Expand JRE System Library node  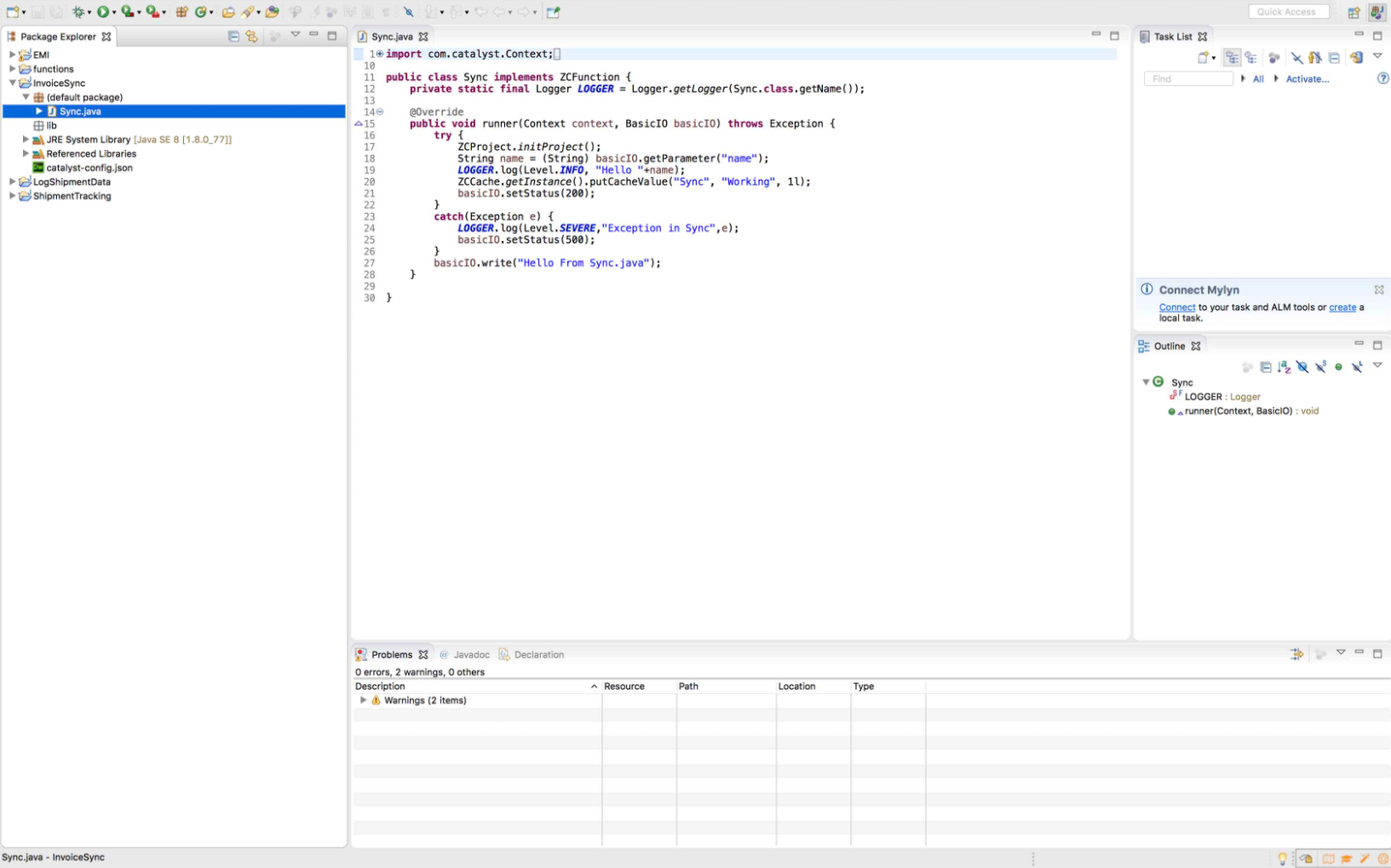point(26,140)
